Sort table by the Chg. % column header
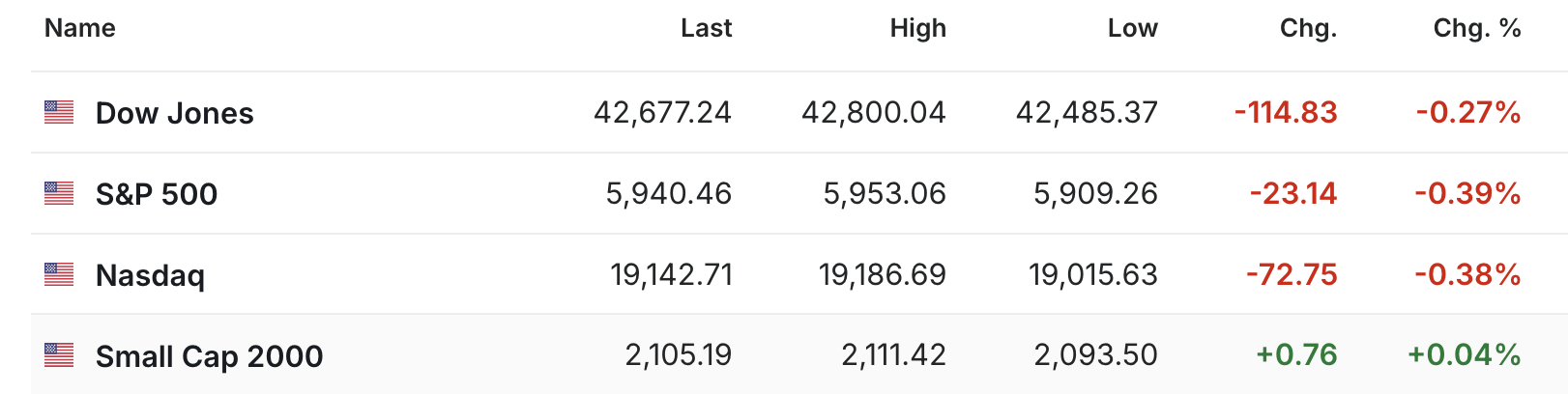1568x394 pixels. pos(1477,29)
